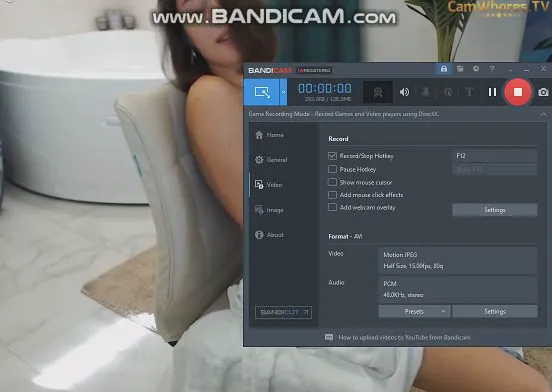Open the folder icon in title bar
The image size is (552, 392).
[x=460, y=69]
